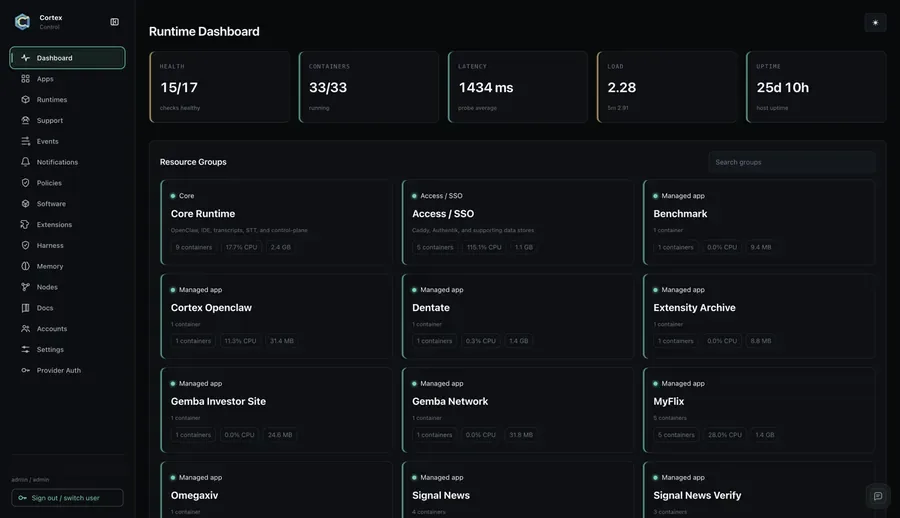900x518 pixels.
Task: Select the Benchmark group title
Action: pos(680,214)
